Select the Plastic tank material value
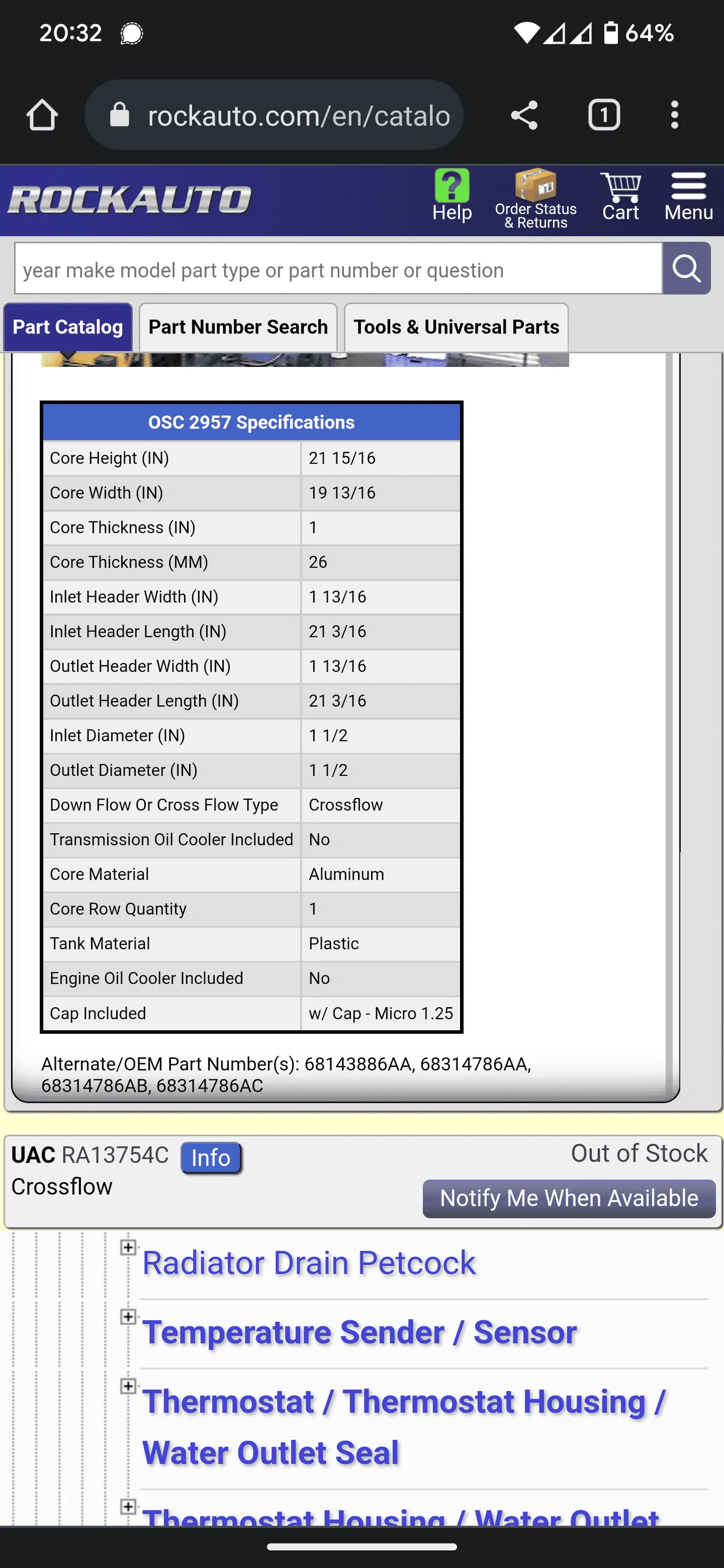This screenshot has width=724, height=1568. coord(334,943)
